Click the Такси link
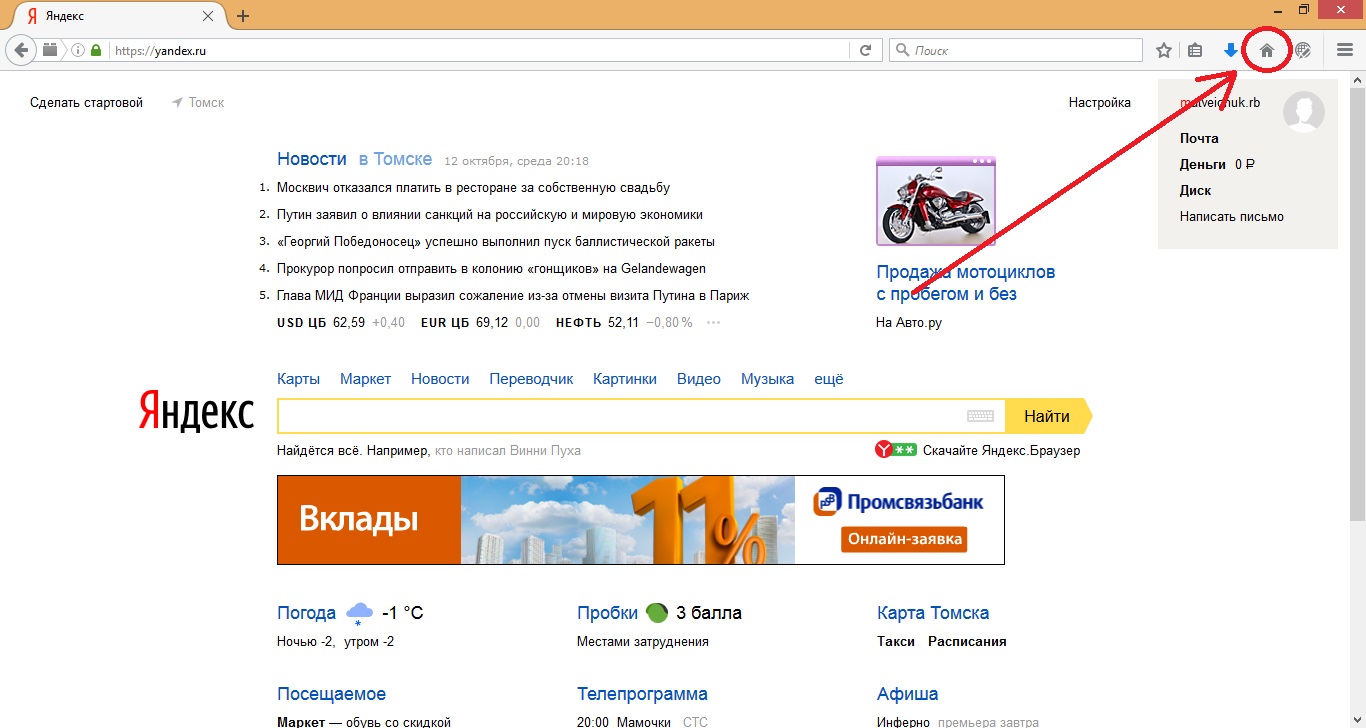Viewport: 1366px width, 728px height. [x=896, y=642]
